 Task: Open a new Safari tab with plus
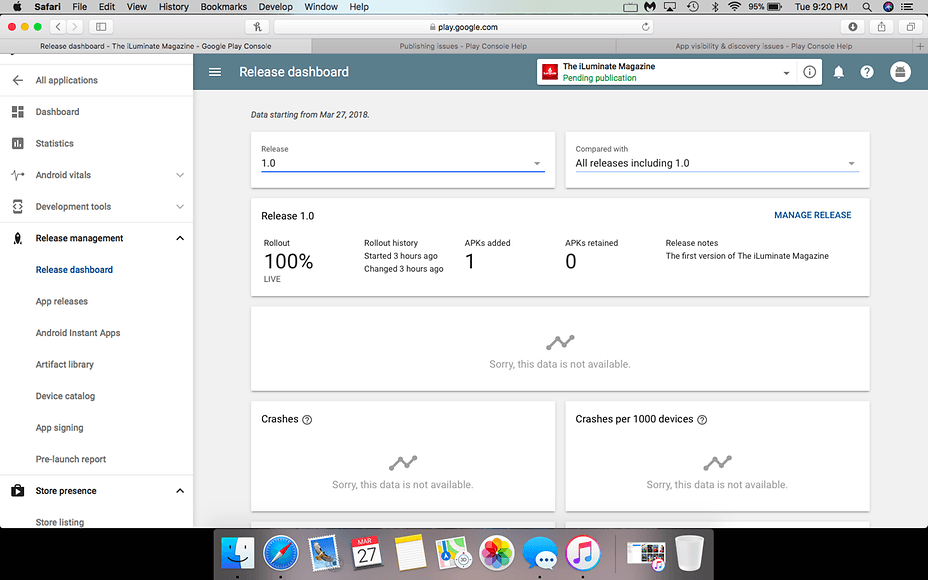pos(920,46)
